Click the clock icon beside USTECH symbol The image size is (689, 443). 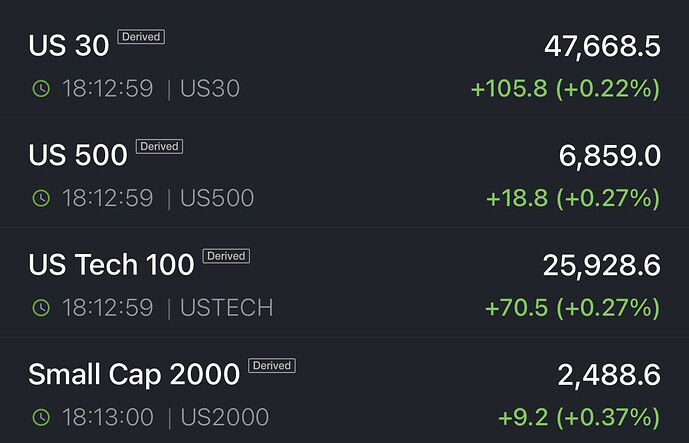[x=41, y=307]
